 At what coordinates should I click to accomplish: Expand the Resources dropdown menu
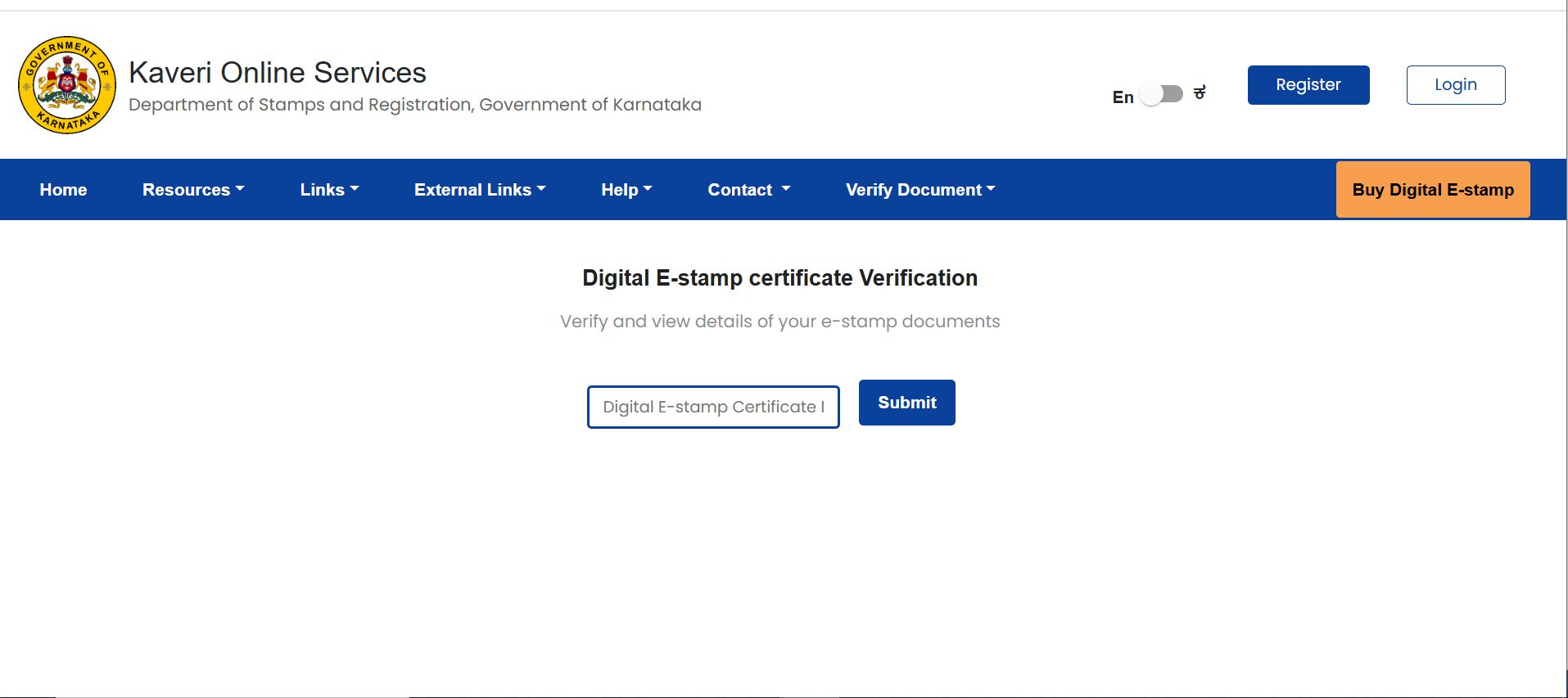click(x=193, y=190)
